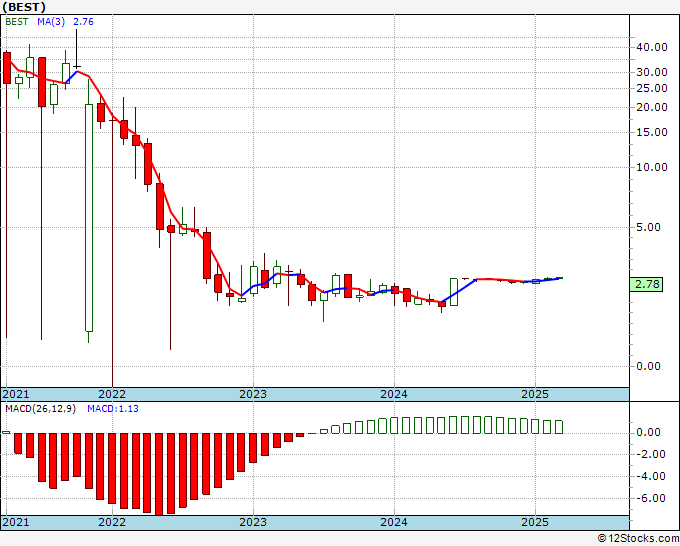Click 2024 on the MACD panel time axis
Image resolution: width=680 pixels, height=546 pixels.
(x=394, y=522)
